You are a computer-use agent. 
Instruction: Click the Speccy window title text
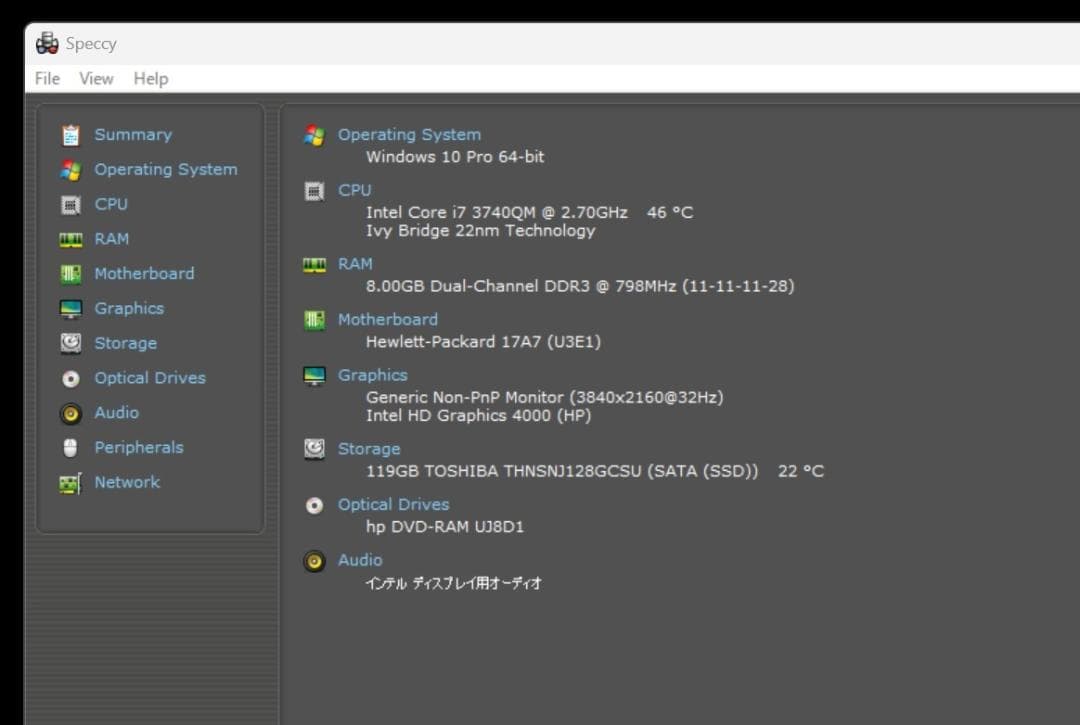click(90, 43)
